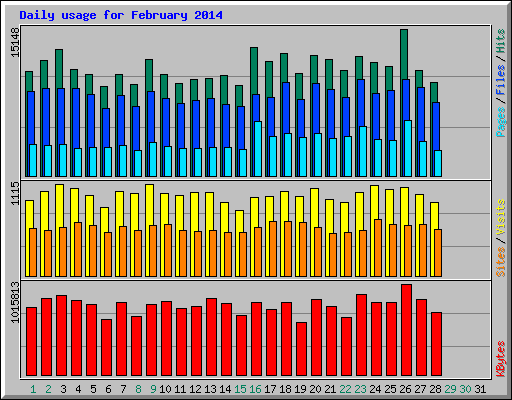Click day label '13' on axis

(210, 389)
